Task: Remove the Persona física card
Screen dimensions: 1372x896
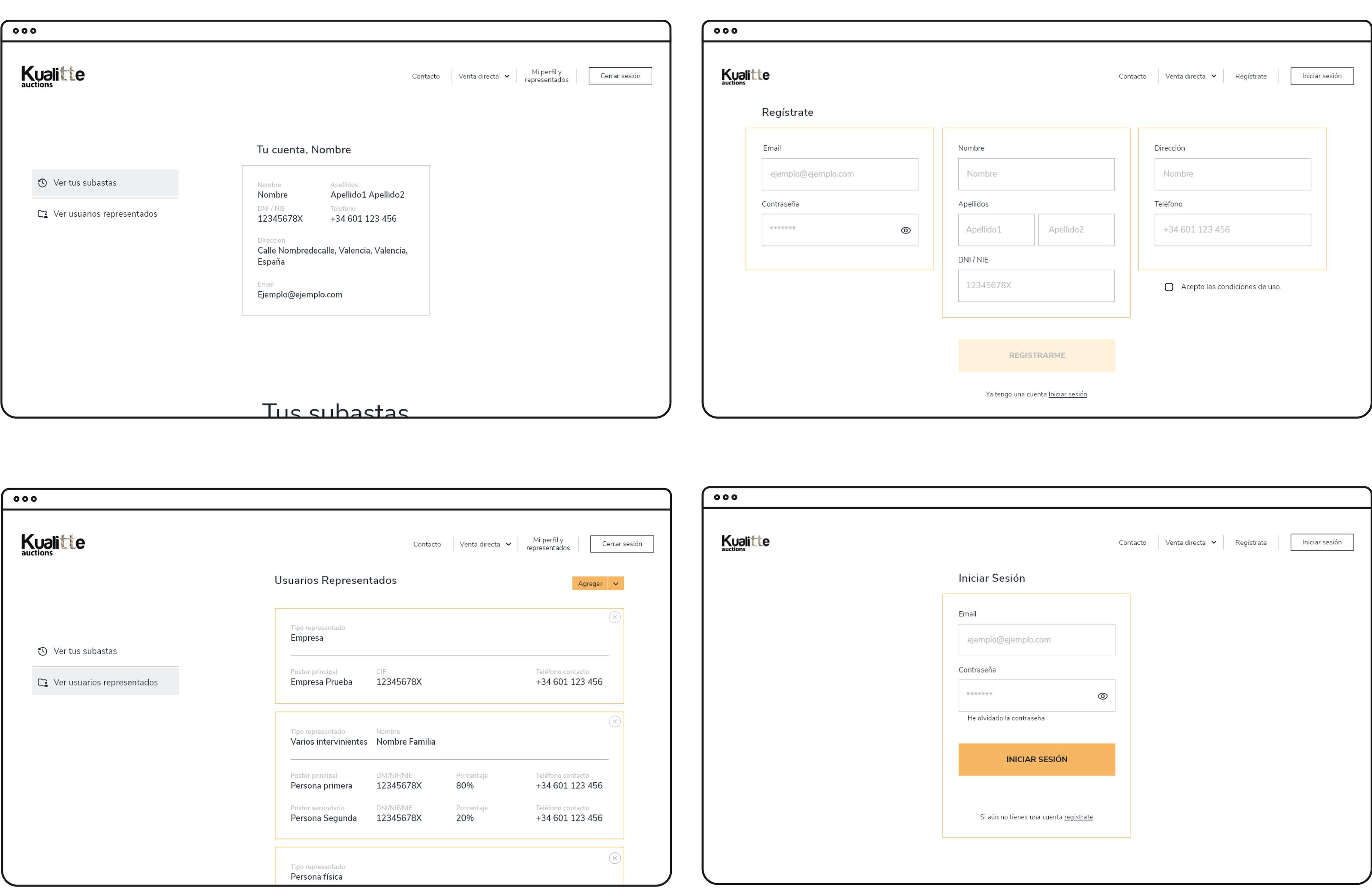Action: tap(615, 858)
